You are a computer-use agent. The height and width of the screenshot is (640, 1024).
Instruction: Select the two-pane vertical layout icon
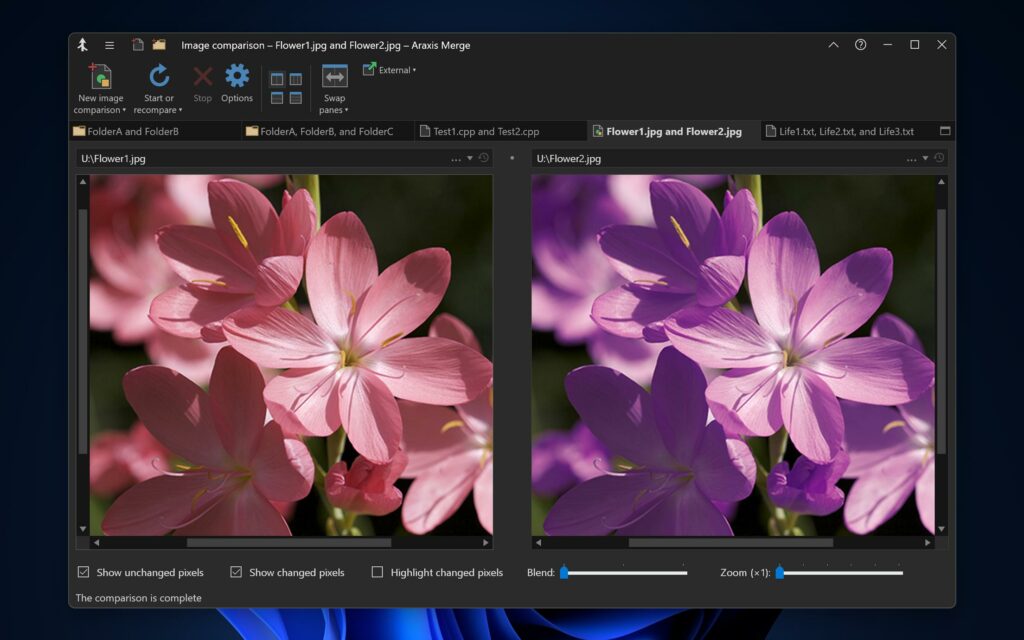(x=277, y=79)
